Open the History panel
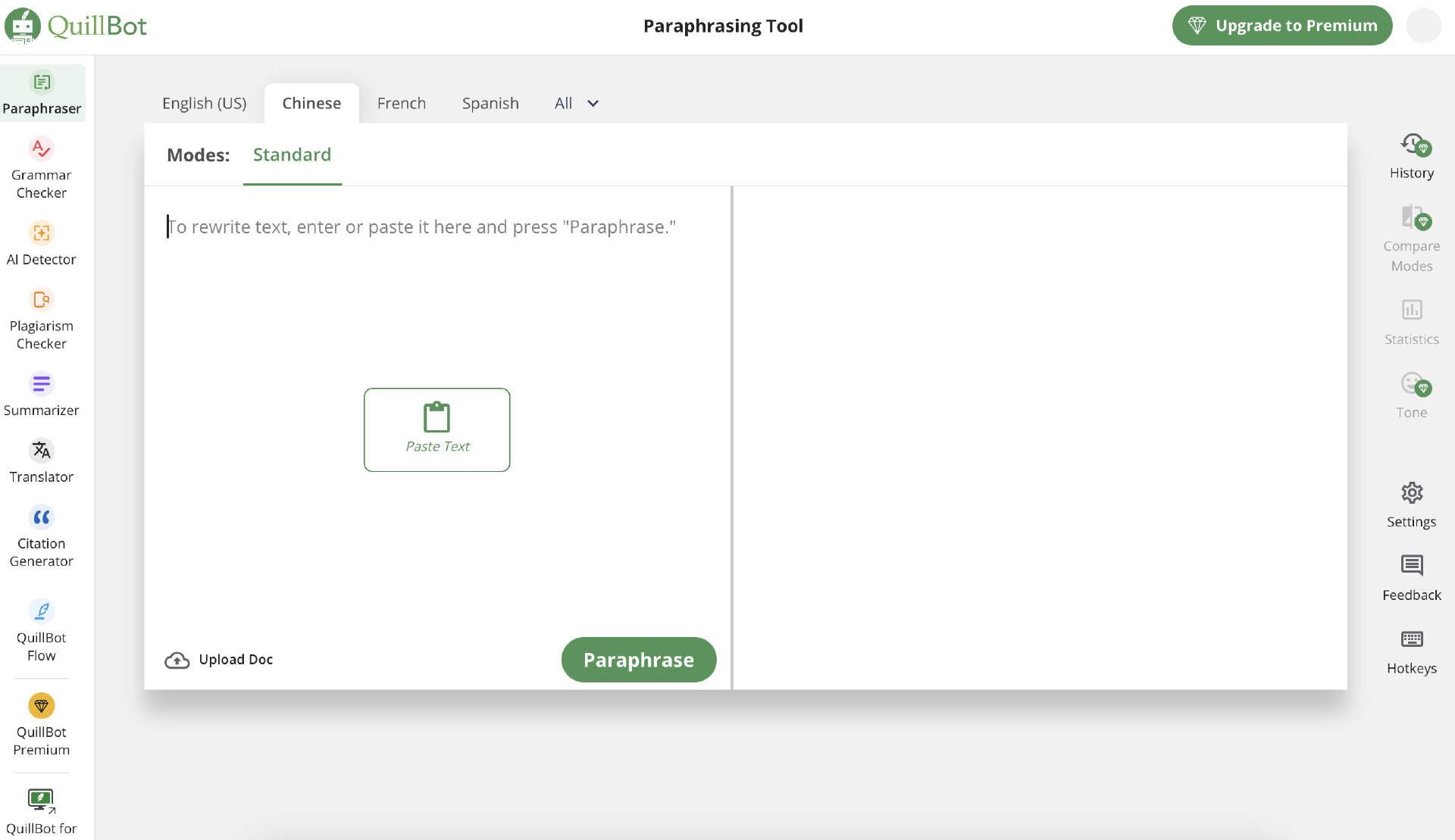Viewport: 1455px width, 840px height. pos(1411,156)
